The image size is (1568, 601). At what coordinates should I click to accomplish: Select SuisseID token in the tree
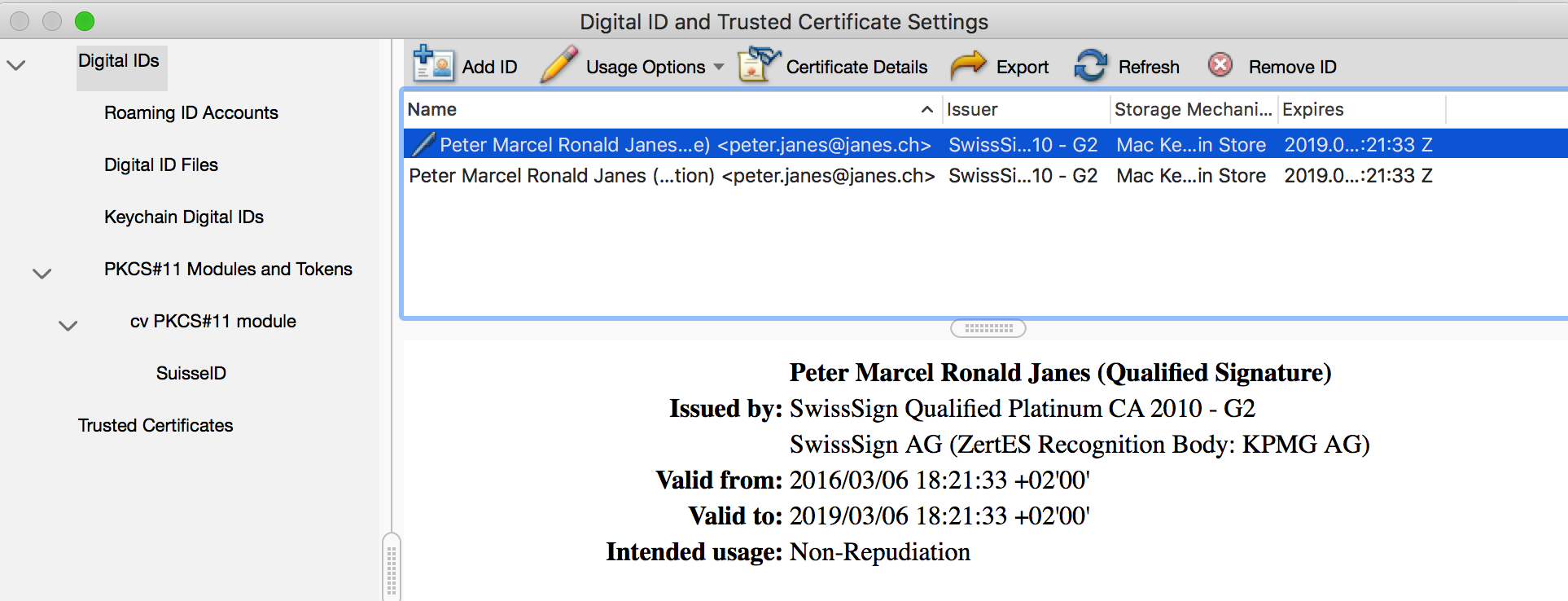pos(191,374)
